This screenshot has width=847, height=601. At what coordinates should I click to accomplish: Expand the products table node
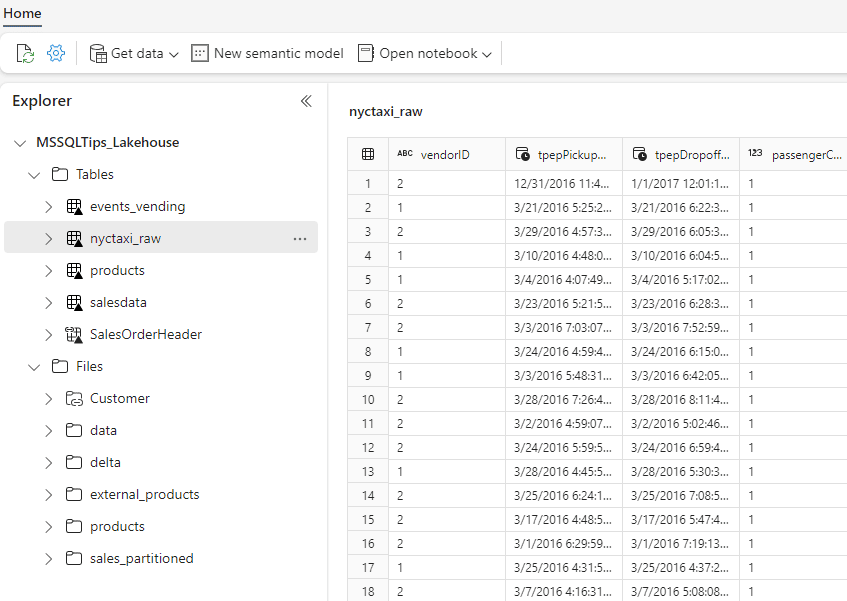(48, 271)
